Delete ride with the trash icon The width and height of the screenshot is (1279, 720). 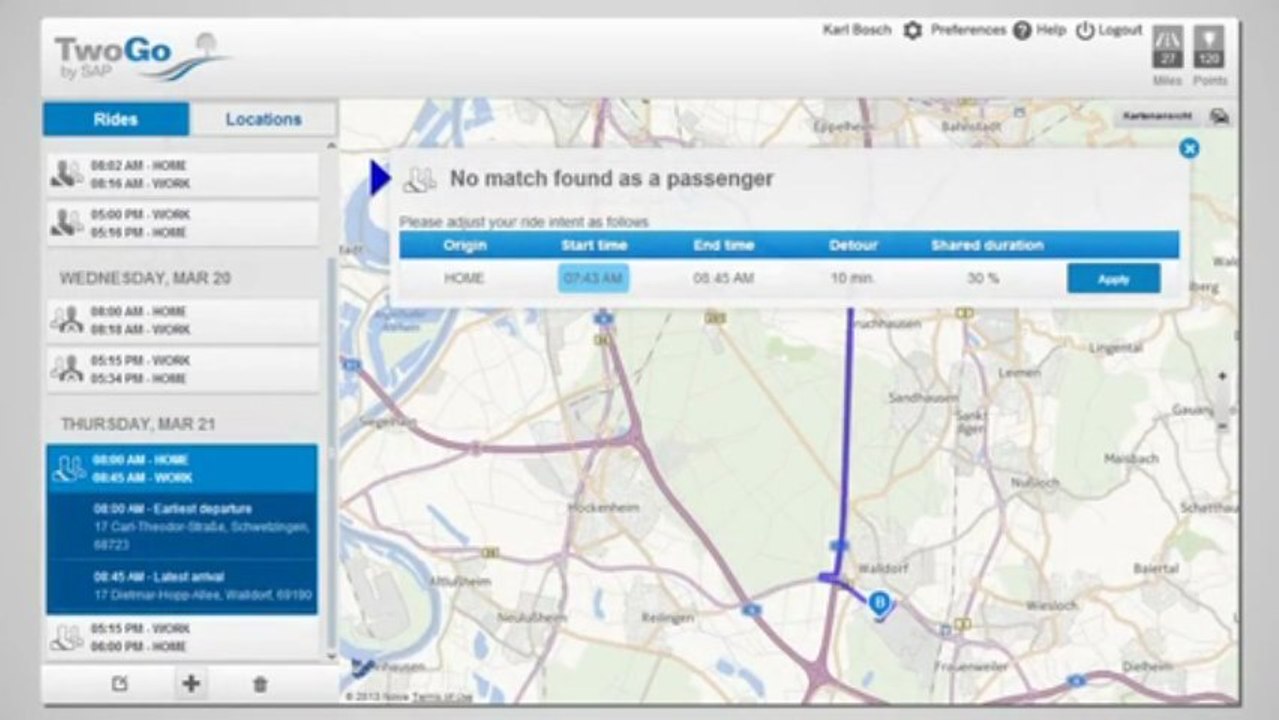pyautogui.click(x=260, y=684)
